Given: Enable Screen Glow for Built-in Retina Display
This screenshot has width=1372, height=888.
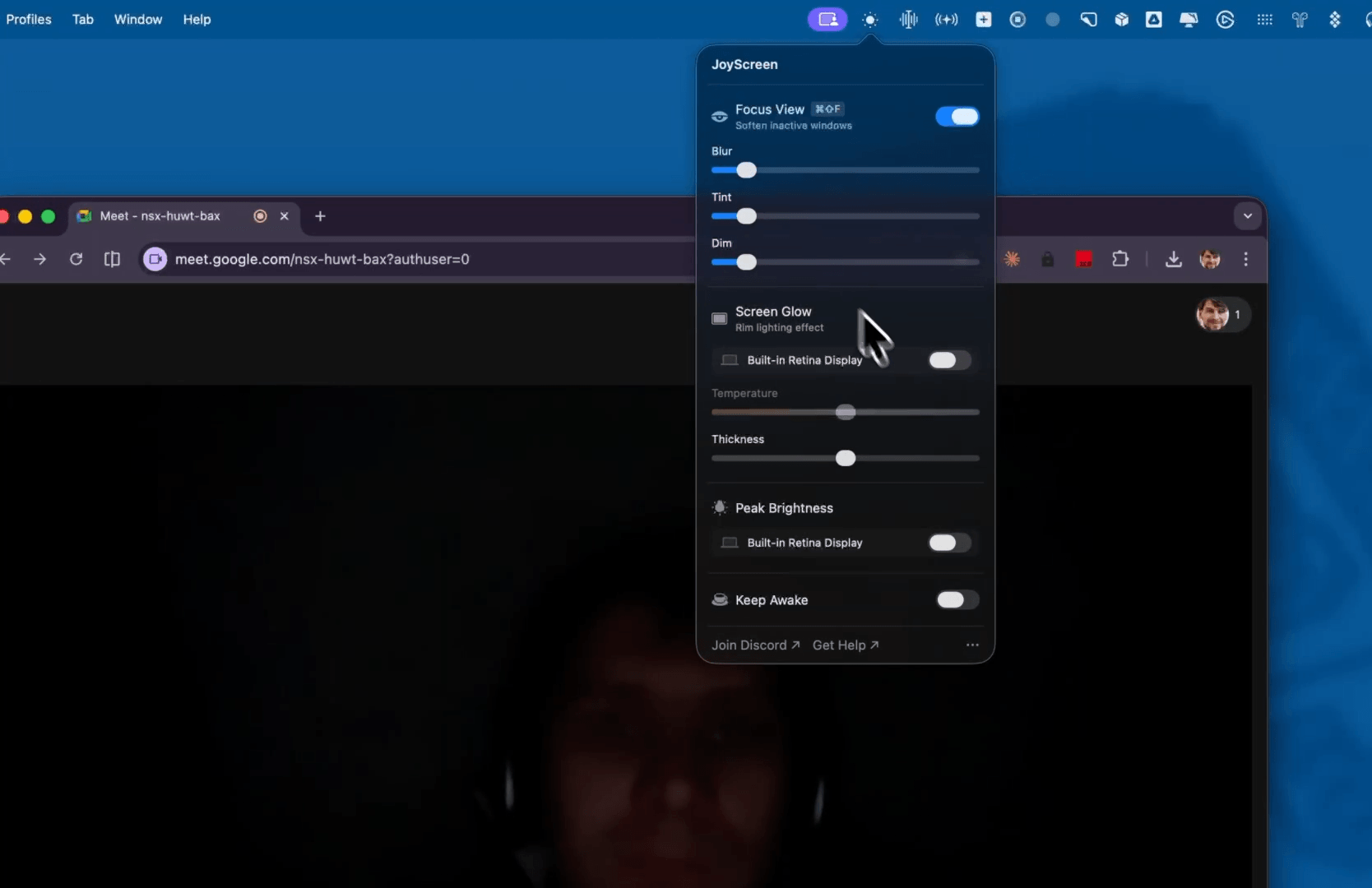Looking at the screenshot, I should (948, 360).
